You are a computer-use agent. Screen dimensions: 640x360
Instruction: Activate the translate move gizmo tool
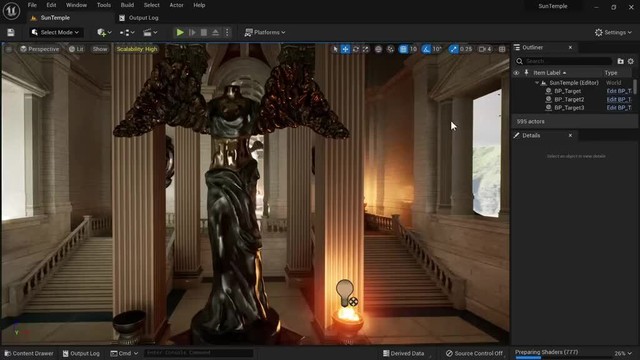coord(345,49)
